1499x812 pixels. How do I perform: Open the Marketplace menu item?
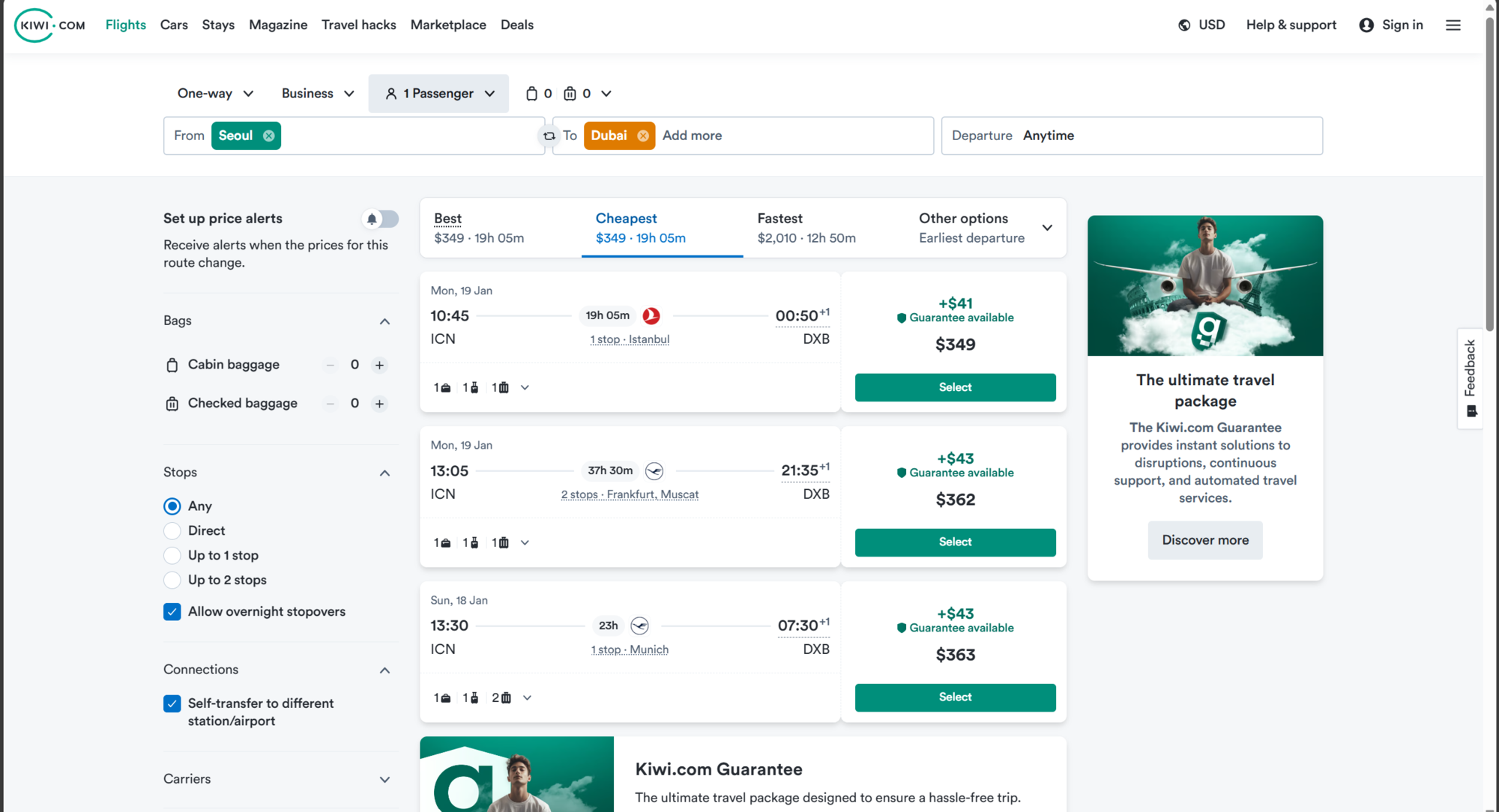(x=448, y=25)
